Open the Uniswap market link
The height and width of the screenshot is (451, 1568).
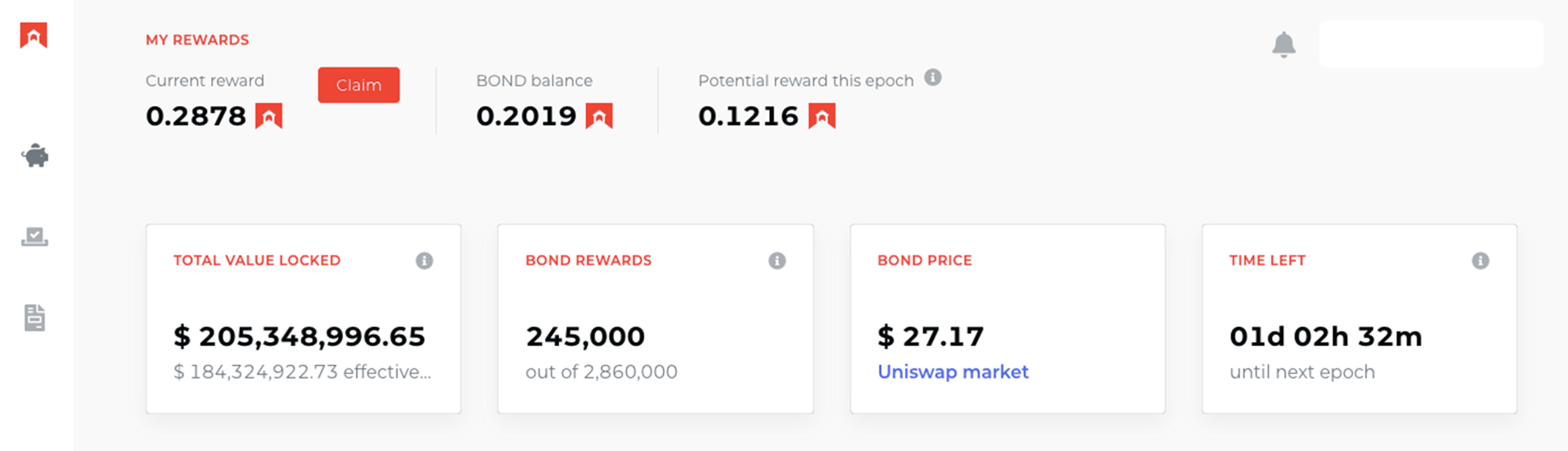953,372
